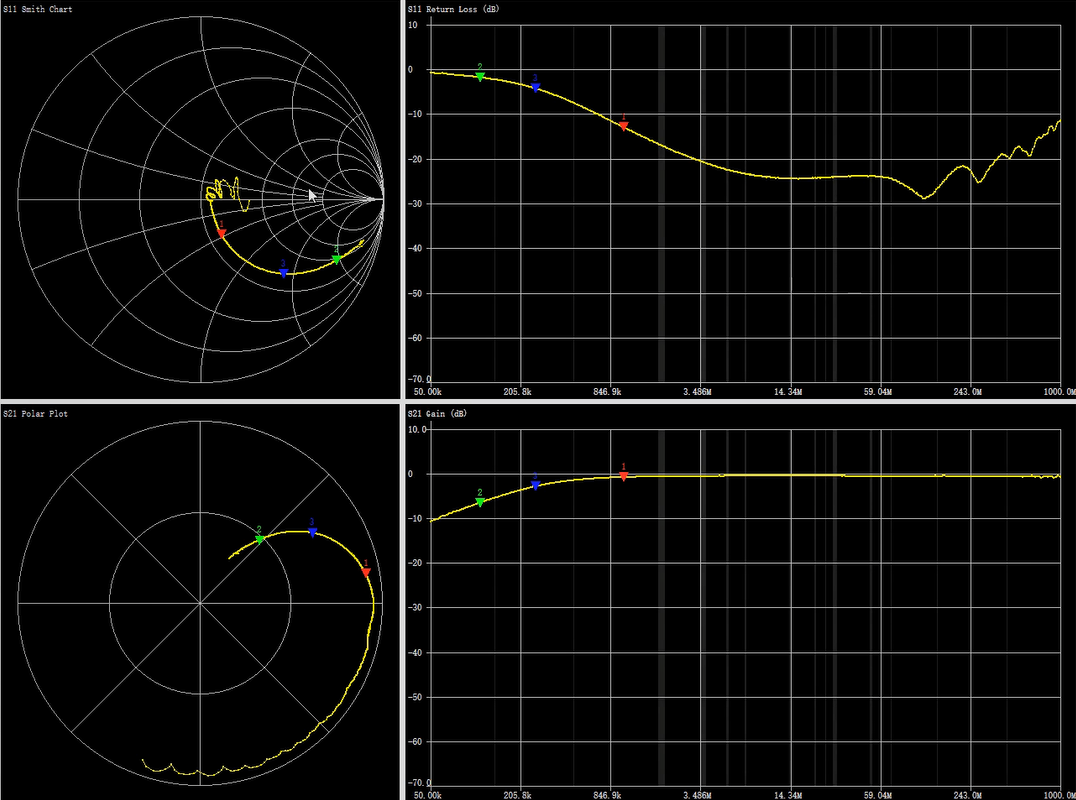Select red marker 1 on the Smith chart

click(222, 233)
